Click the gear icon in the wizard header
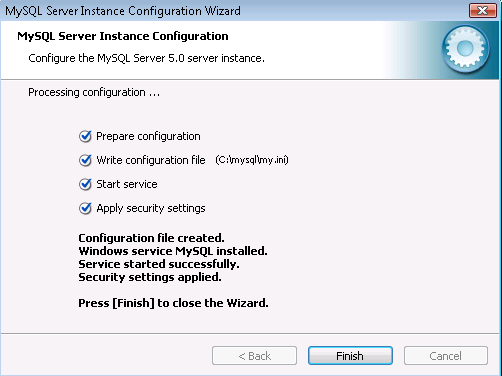This screenshot has height=376, width=502. [465, 49]
